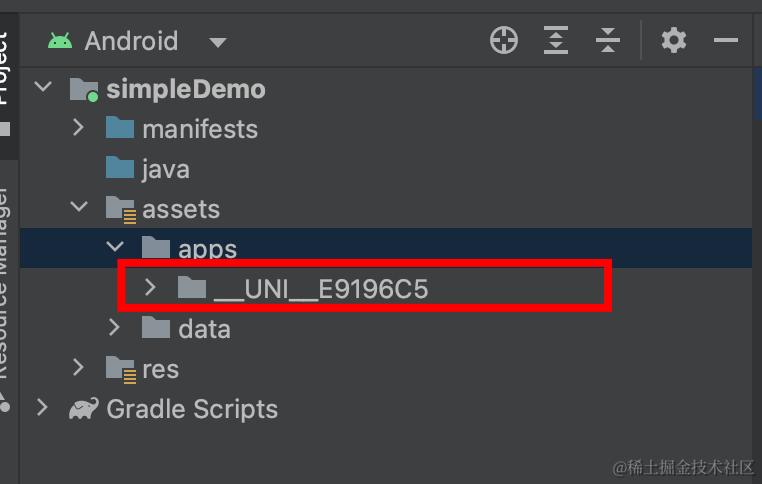Expand the __UNI__E9196C5 folder chevron
Screen dimensions: 762x484
151,288
